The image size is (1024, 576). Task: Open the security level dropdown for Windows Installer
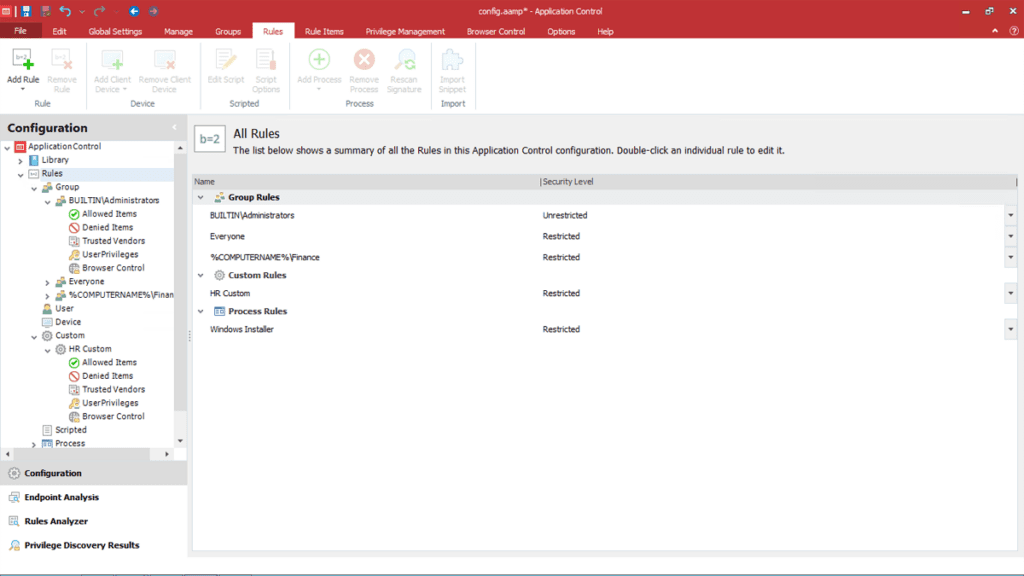1010,329
